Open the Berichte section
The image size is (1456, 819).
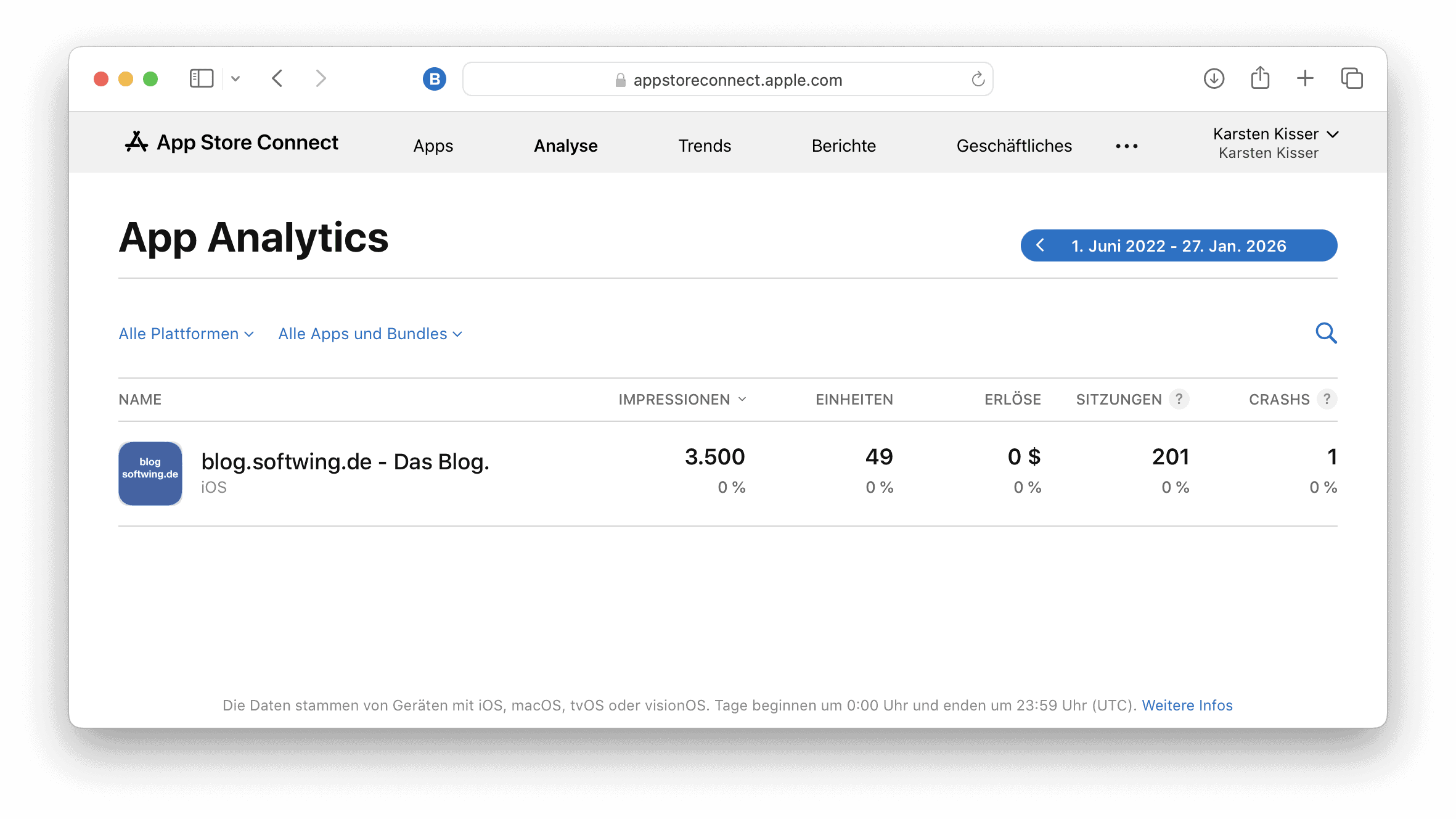[843, 146]
